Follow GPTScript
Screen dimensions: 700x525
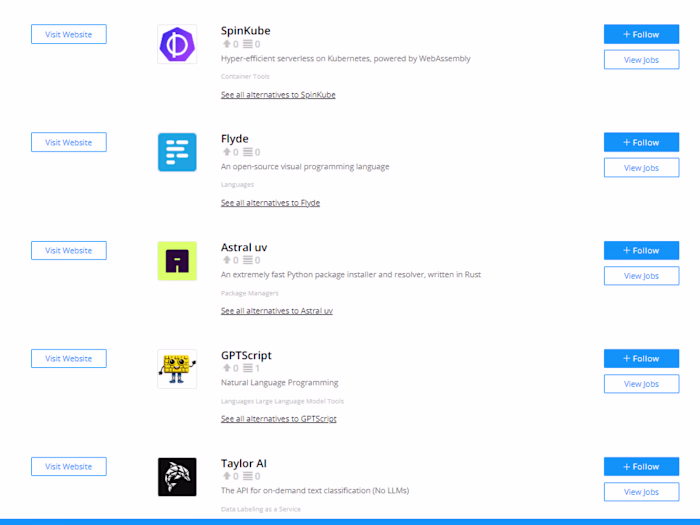[x=642, y=358]
